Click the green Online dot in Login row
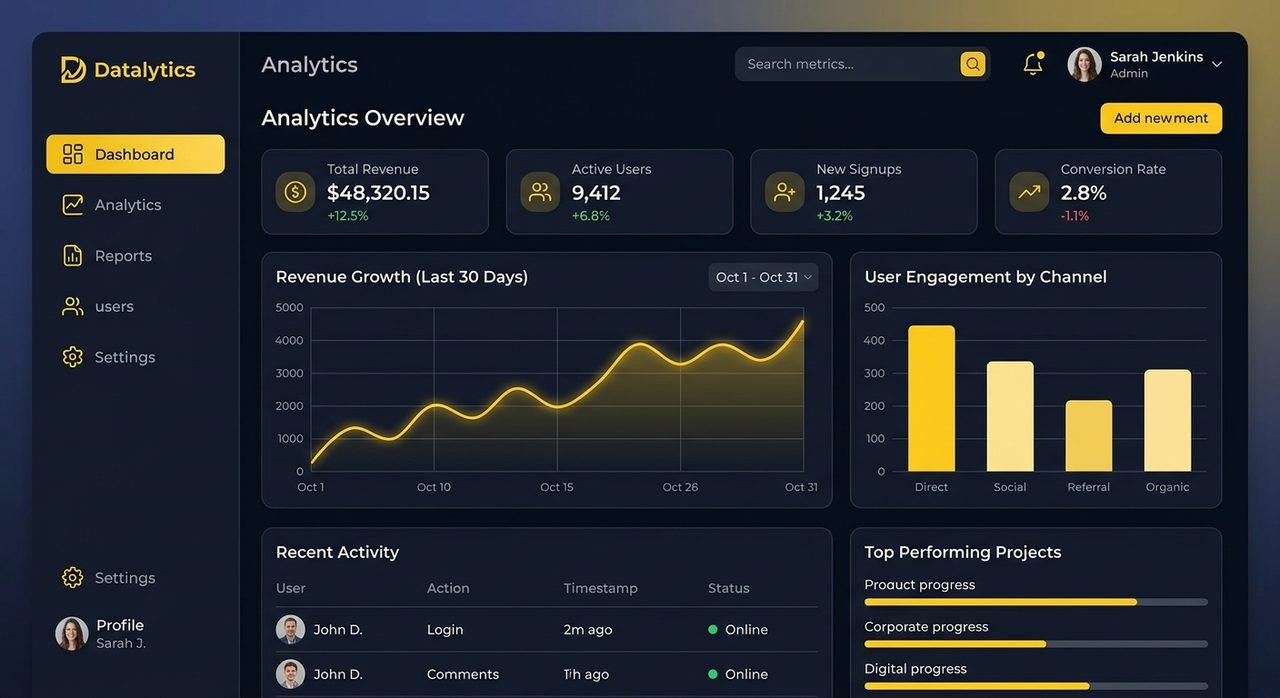 (x=713, y=630)
